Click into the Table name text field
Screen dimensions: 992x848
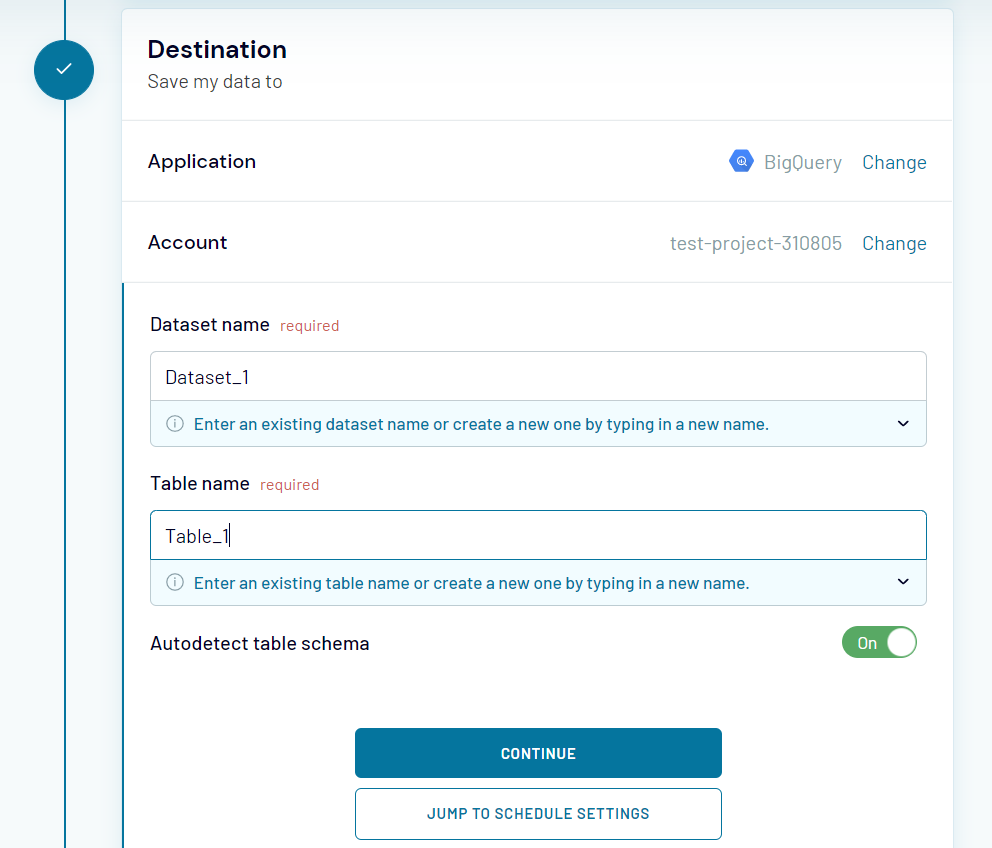pyautogui.click(x=538, y=536)
